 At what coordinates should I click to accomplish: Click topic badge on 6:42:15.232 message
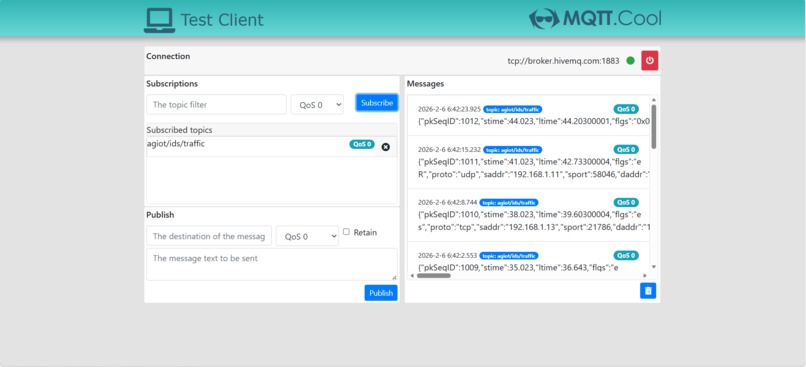coord(512,150)
